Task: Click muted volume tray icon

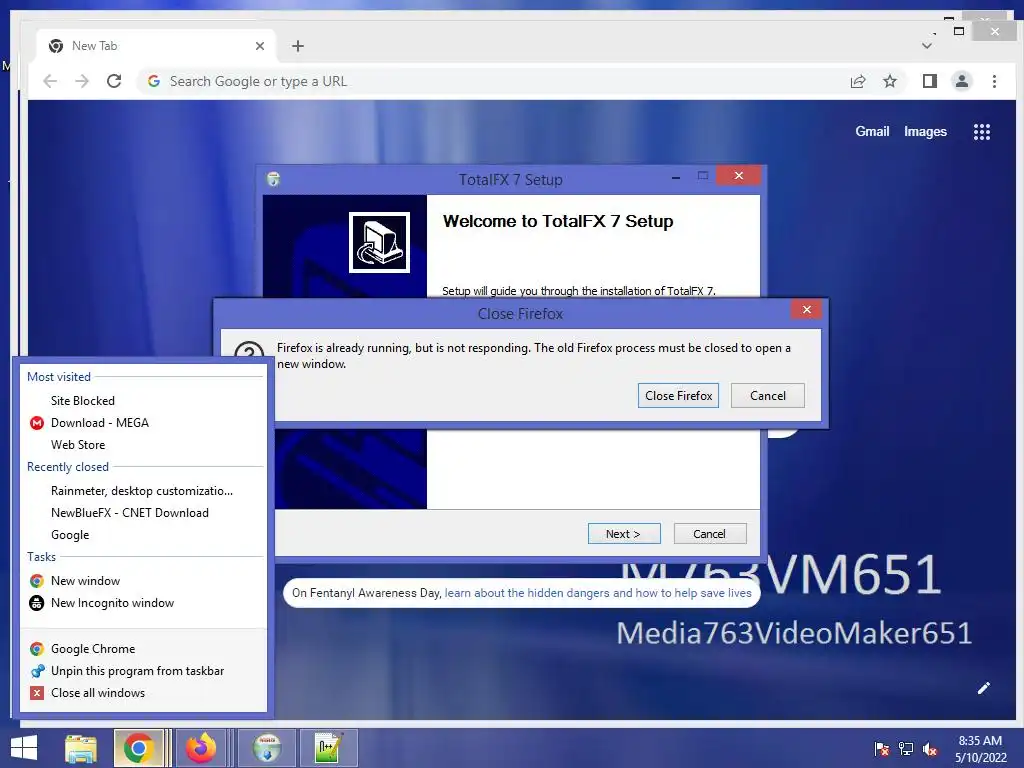Action: coord(930,748)
